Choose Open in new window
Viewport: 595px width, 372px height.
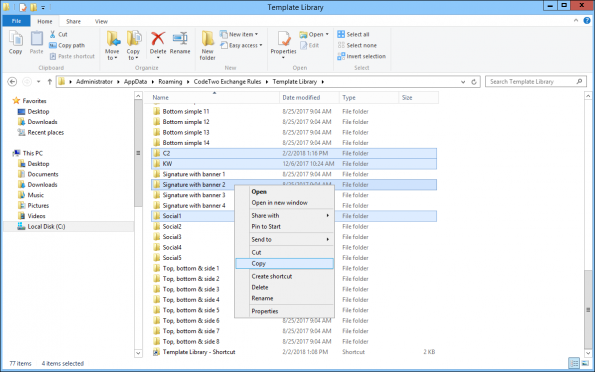tap(285, 203)
